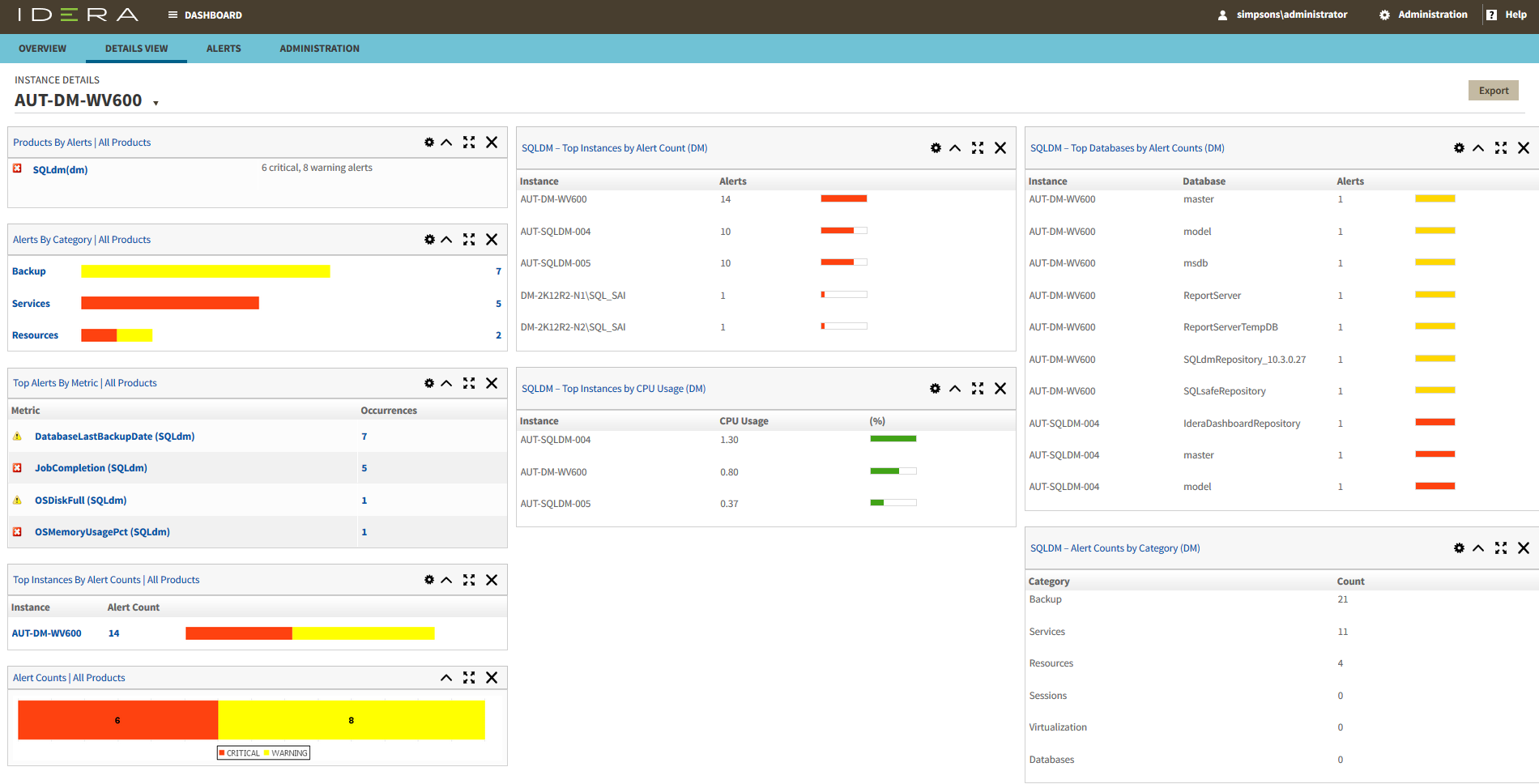This screenshot has height=784, width=1539.
Task: Remove the Top Instances by CPU Usage widget
Action: click(1000, 389)
